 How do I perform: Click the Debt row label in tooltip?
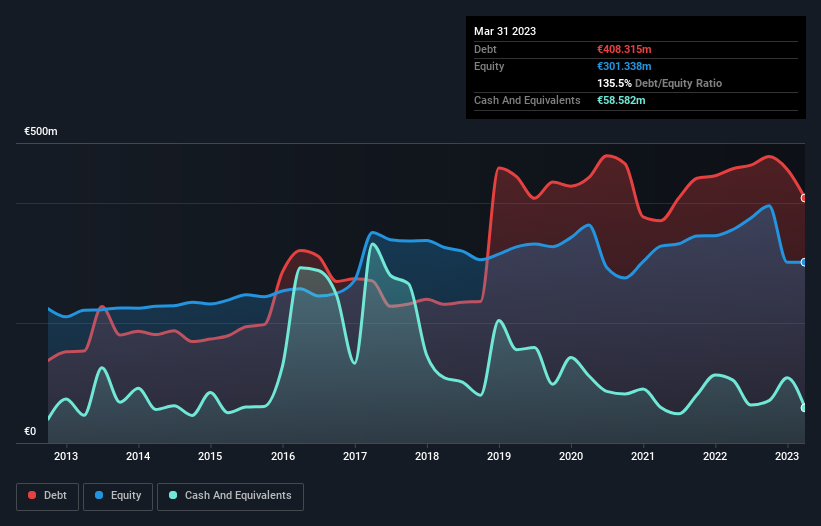coord(485,49)
